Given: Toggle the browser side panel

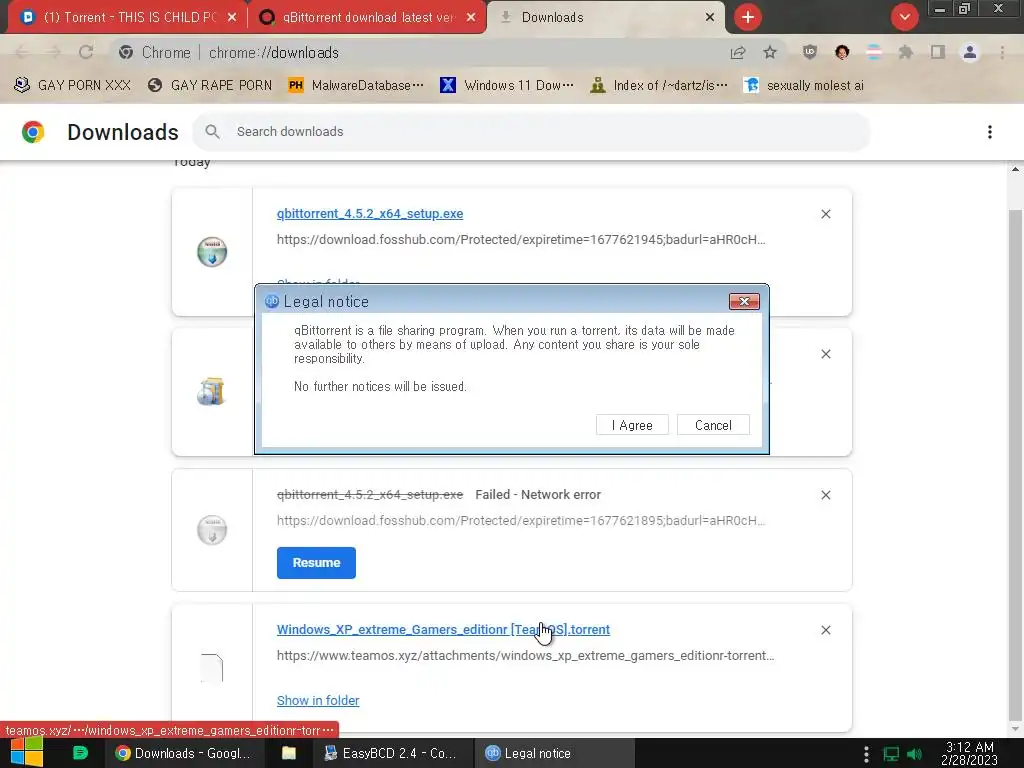Looking at the screenshot, I should pyautogui.click(x=938, y=52).
